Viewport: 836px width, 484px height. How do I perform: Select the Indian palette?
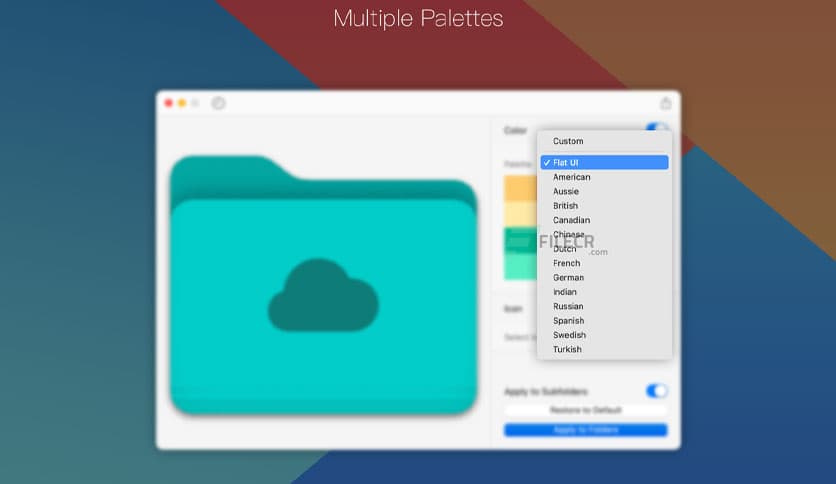(x=604, y=292)
